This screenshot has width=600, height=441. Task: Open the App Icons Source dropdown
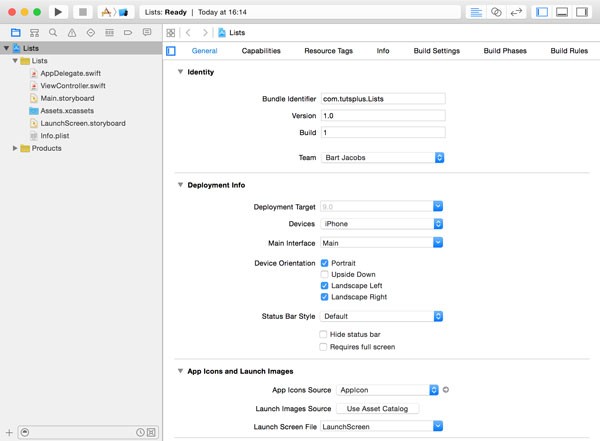[387, 390]
